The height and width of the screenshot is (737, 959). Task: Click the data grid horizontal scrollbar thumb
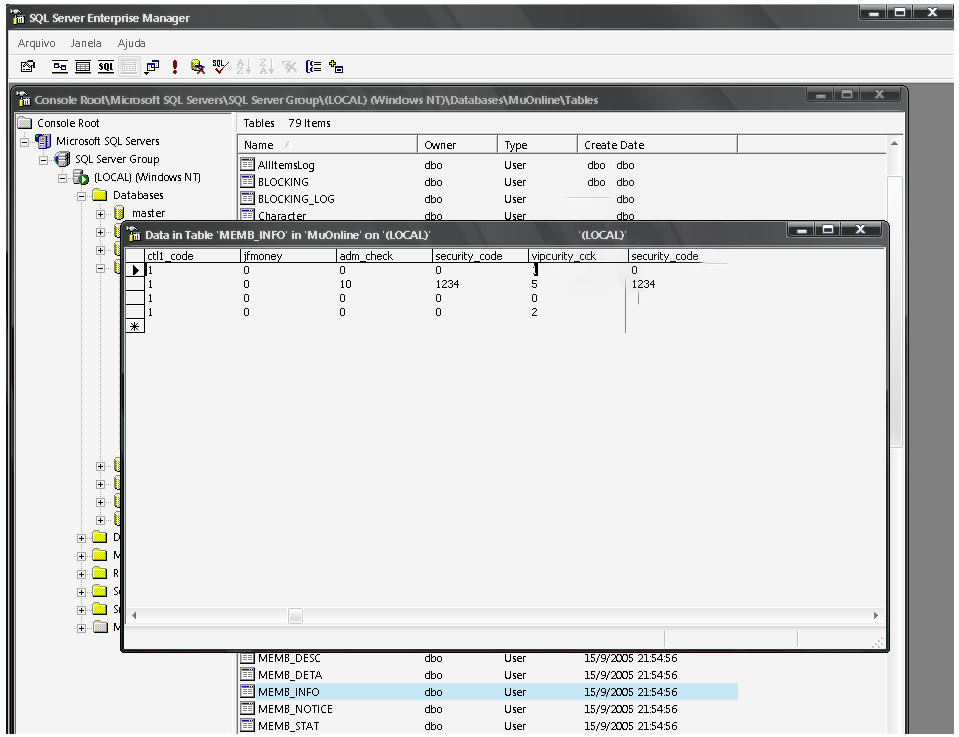[295, 616]
